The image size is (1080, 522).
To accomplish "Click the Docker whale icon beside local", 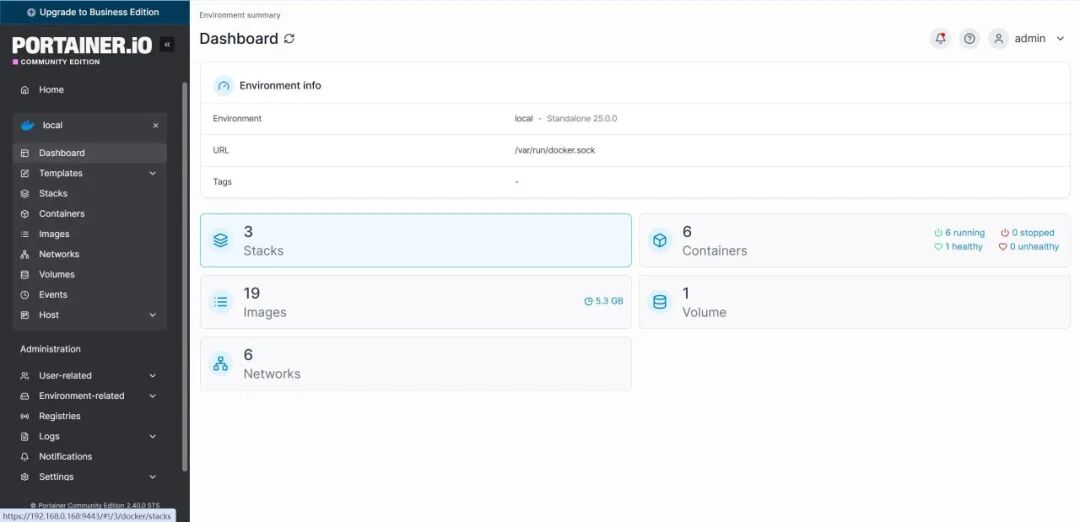I will click(x=28, y=125).
